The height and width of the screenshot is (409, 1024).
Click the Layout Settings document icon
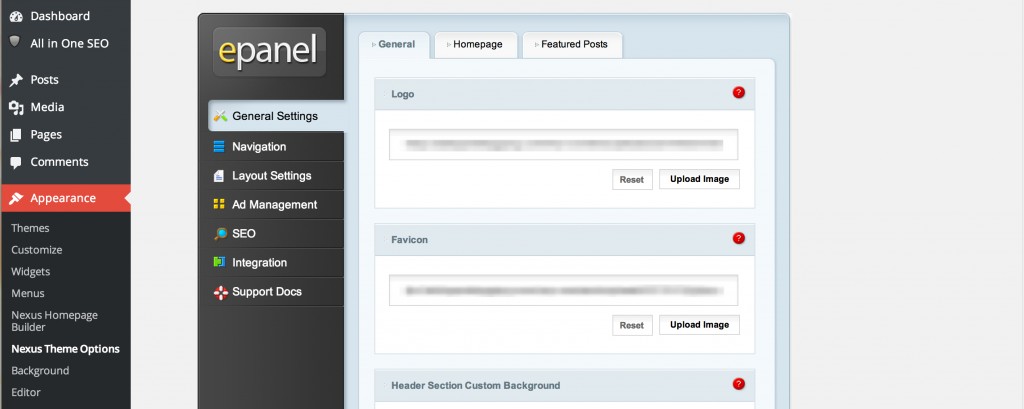[219, 176]
